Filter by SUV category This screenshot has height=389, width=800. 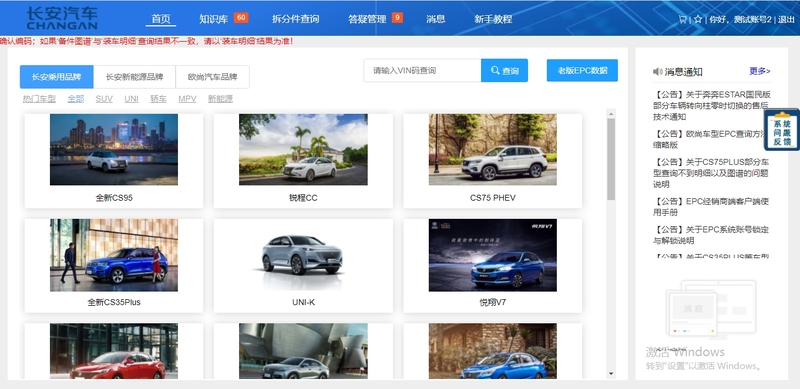[x=104, y=99]
